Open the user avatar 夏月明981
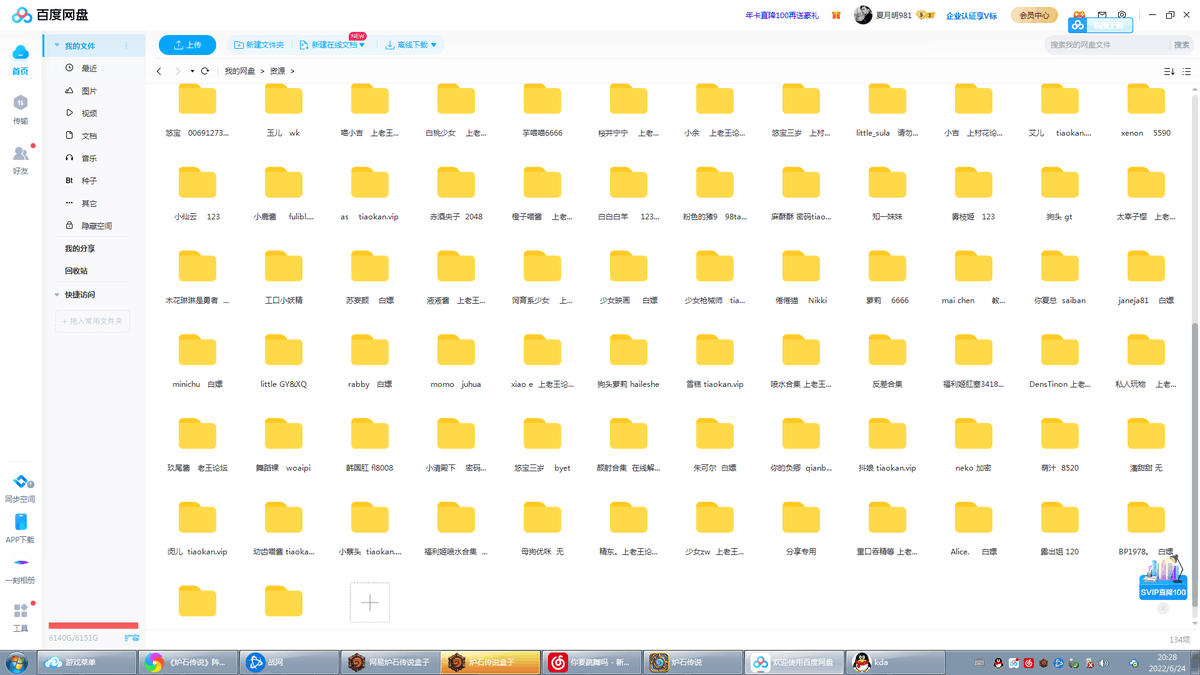 tap(863, 15)
